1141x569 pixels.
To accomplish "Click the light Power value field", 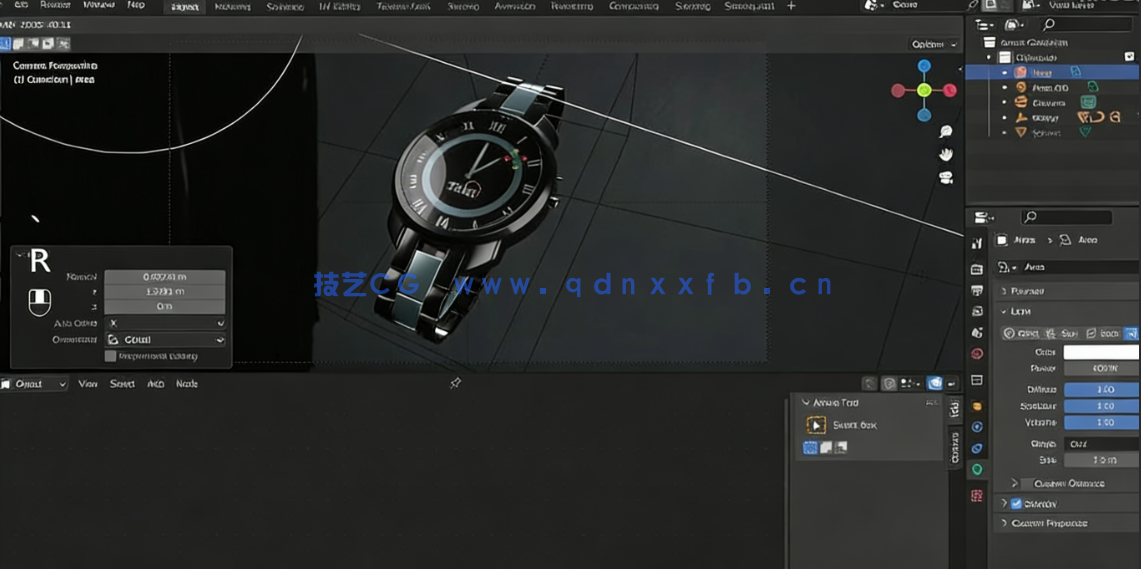I will tap(1102, 369).
